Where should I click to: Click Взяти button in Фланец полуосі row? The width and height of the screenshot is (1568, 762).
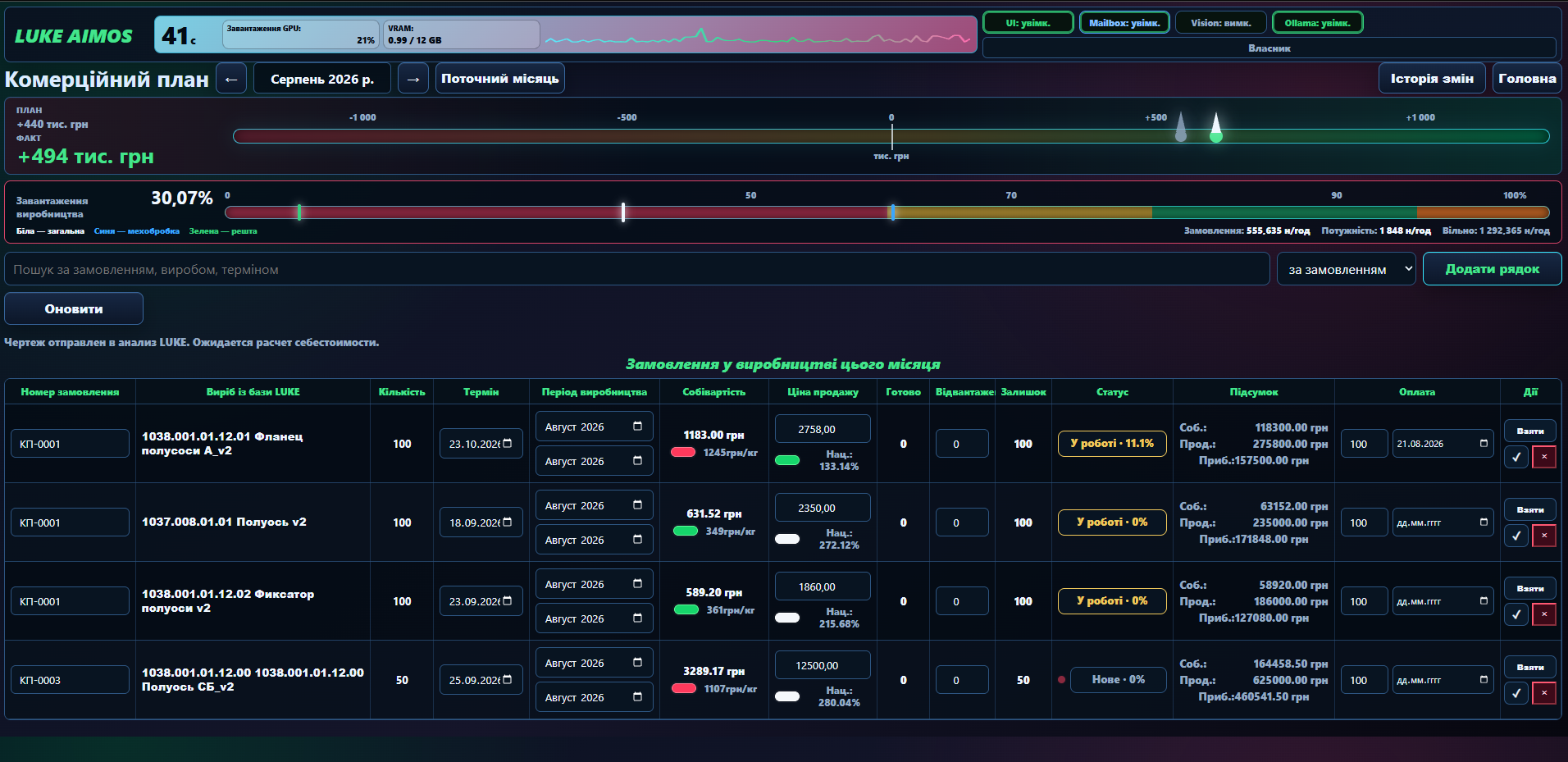[x=1530, y=431]
